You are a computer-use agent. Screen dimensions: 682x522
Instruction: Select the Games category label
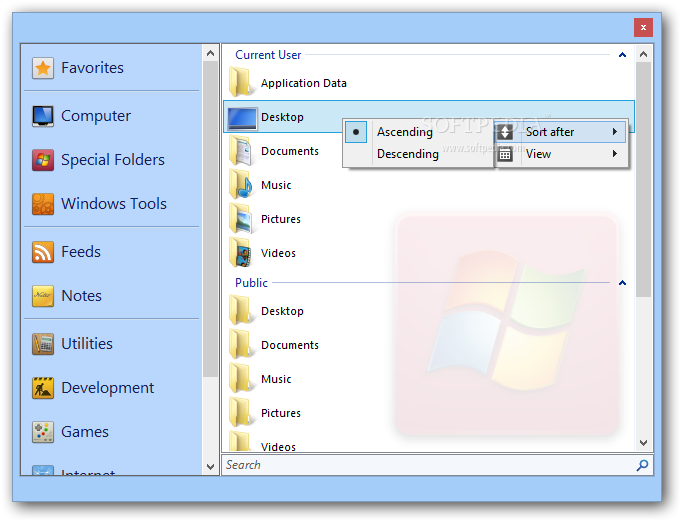click(85, 432)
